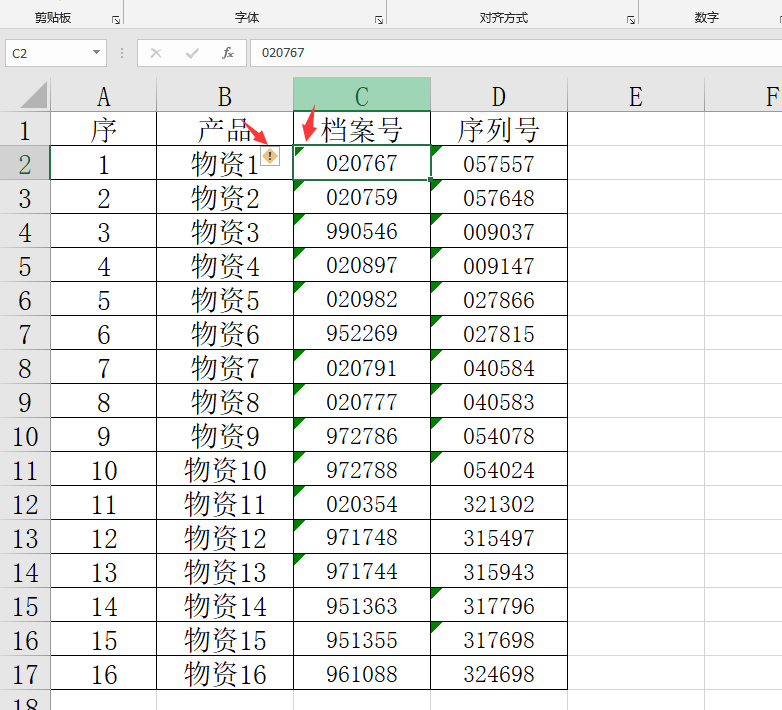Viewport: 782px width, 710px height.
Task: Select cell containing 972786
Action: pos(362,435)
